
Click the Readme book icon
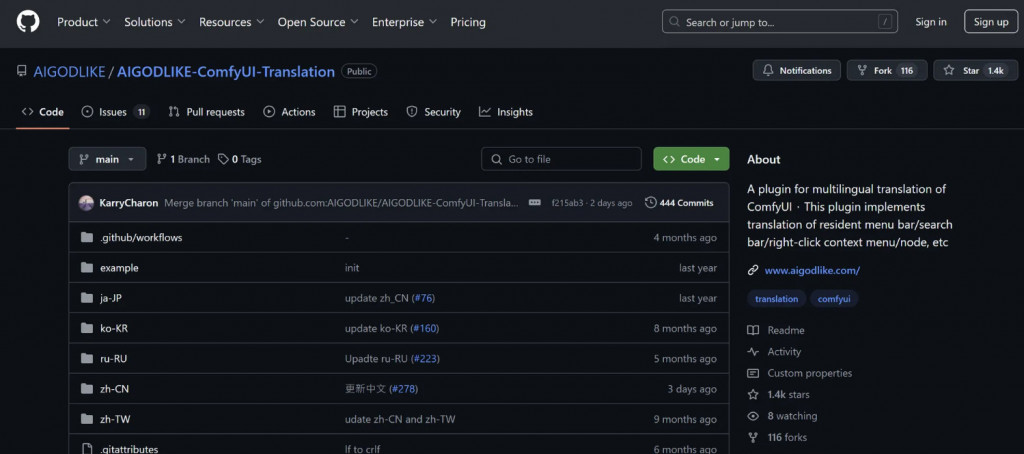pyautogui.click(x=753, y=331)
